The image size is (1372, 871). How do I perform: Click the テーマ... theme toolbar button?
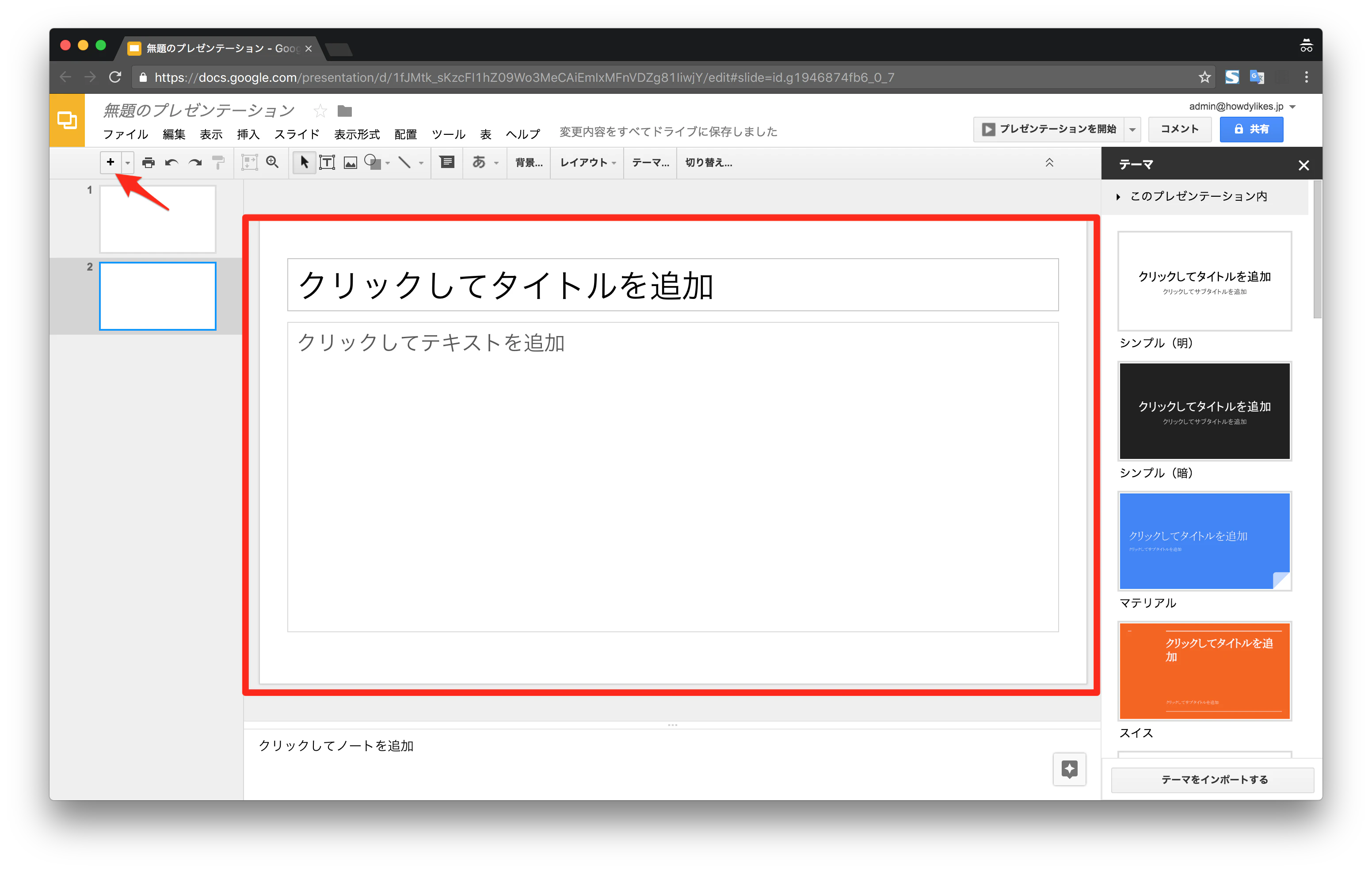coord(651,162)
